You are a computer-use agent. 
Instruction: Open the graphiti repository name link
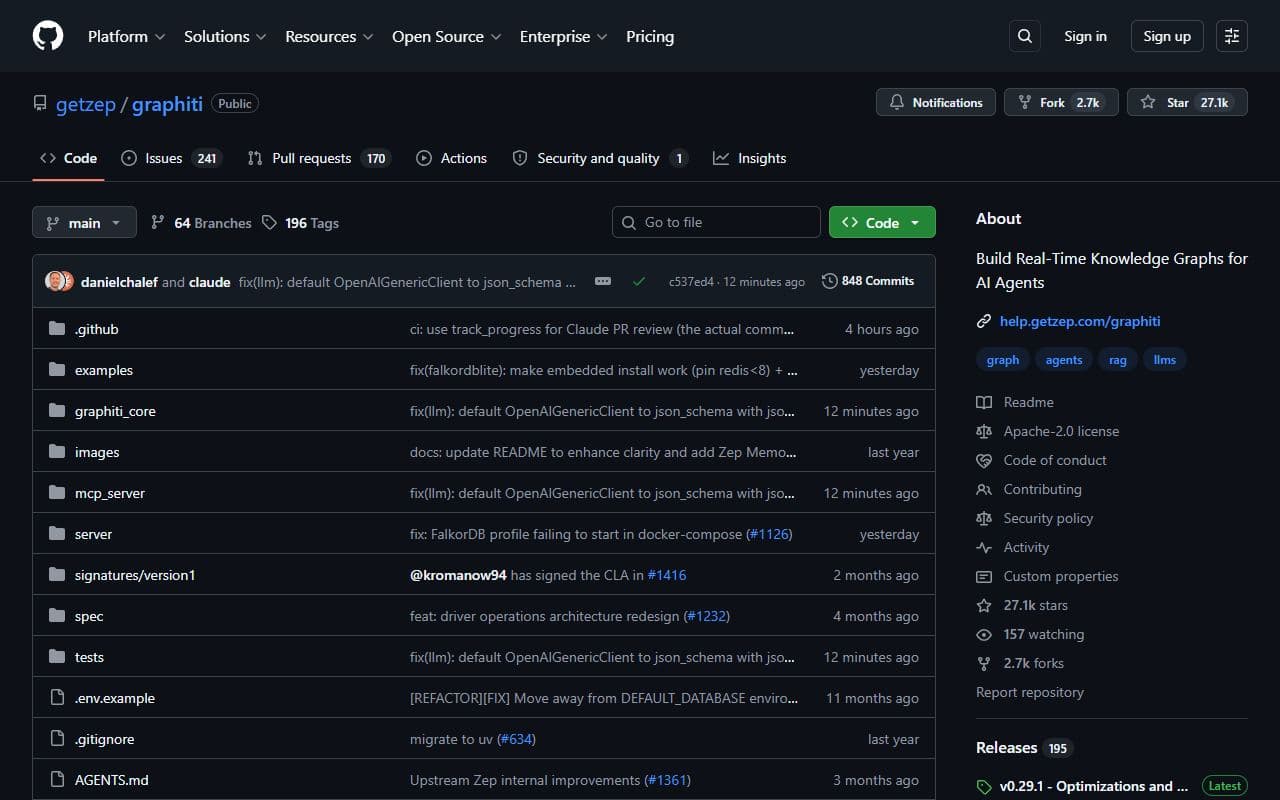[x=167, y=104]
